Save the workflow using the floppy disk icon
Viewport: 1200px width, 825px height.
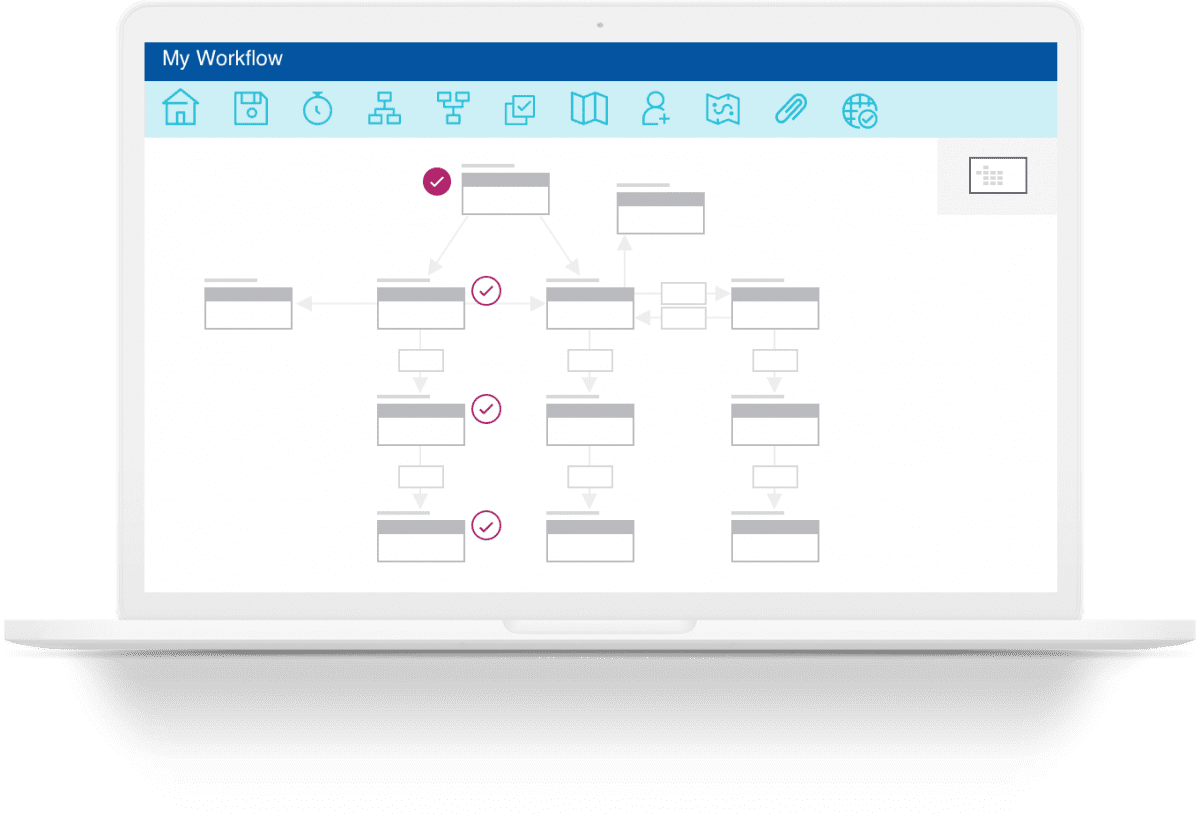250,110
